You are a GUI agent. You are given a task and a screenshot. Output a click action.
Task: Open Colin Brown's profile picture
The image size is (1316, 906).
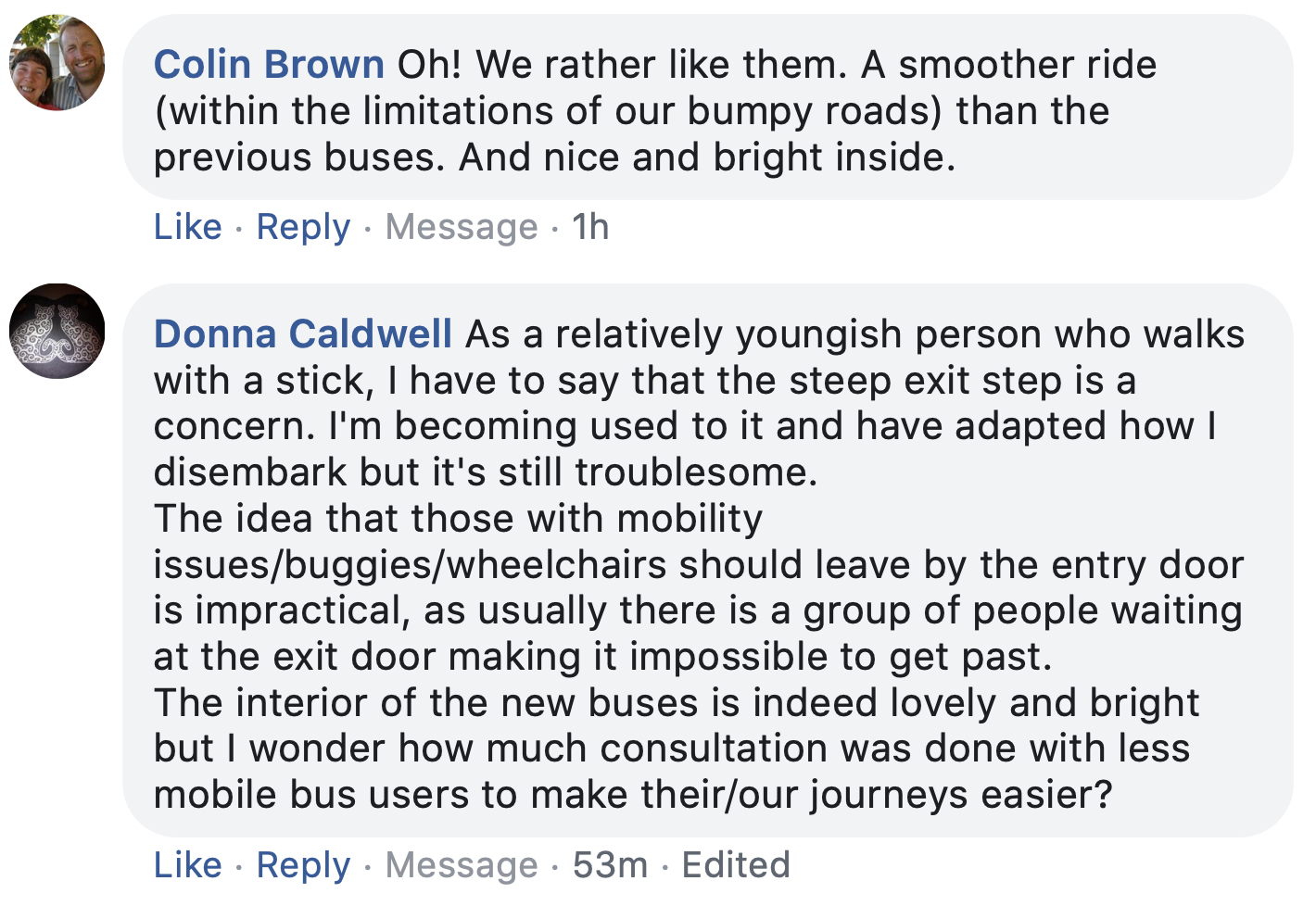(x=57, y=62)
